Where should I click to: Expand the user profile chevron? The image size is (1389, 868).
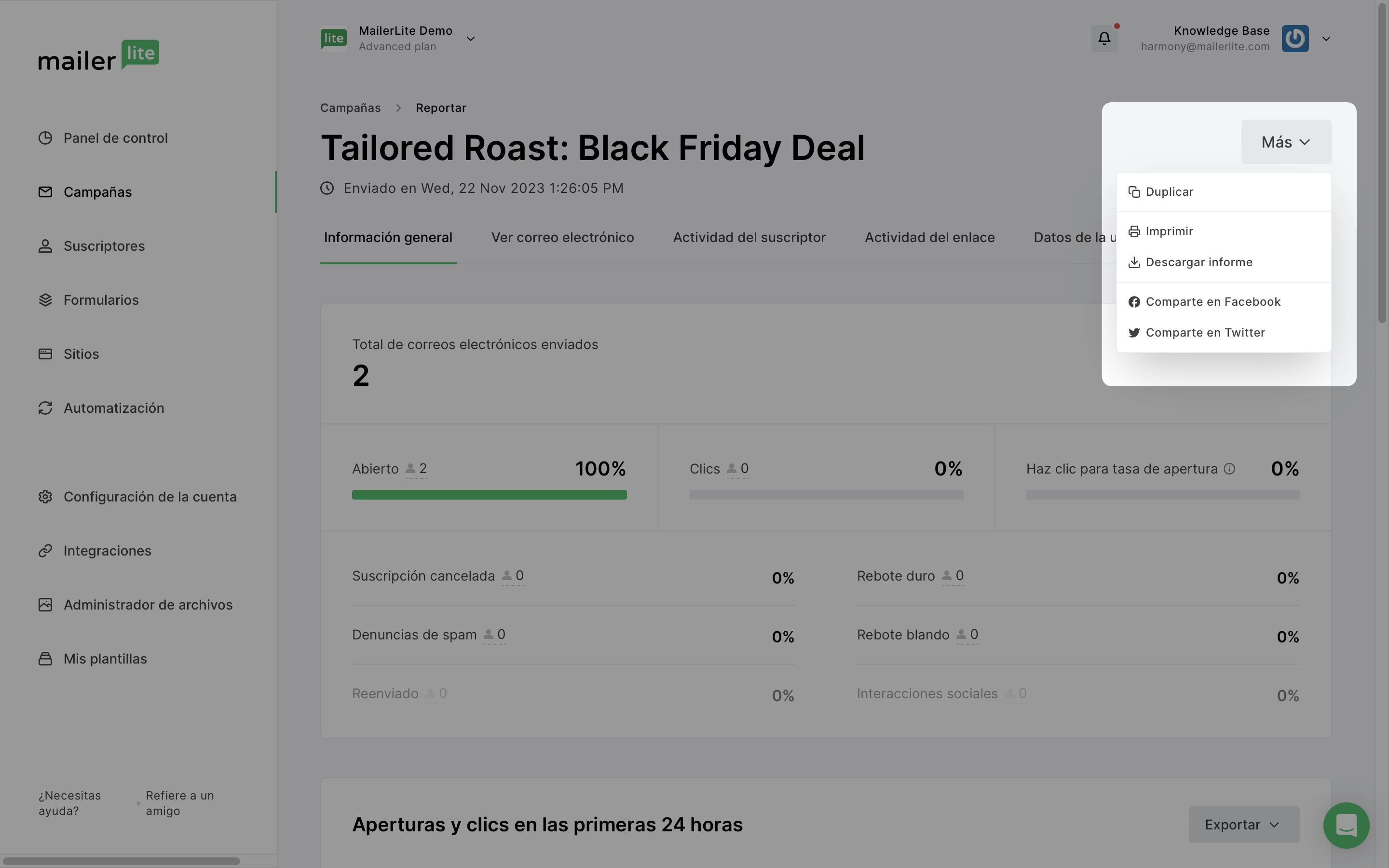(x=1326, y=39)
